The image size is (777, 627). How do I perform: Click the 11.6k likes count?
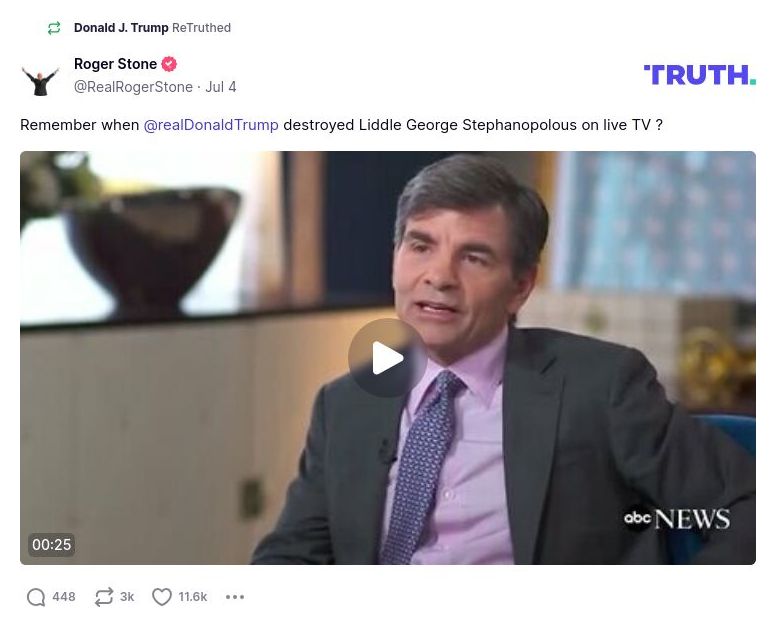tap(193, 597)
